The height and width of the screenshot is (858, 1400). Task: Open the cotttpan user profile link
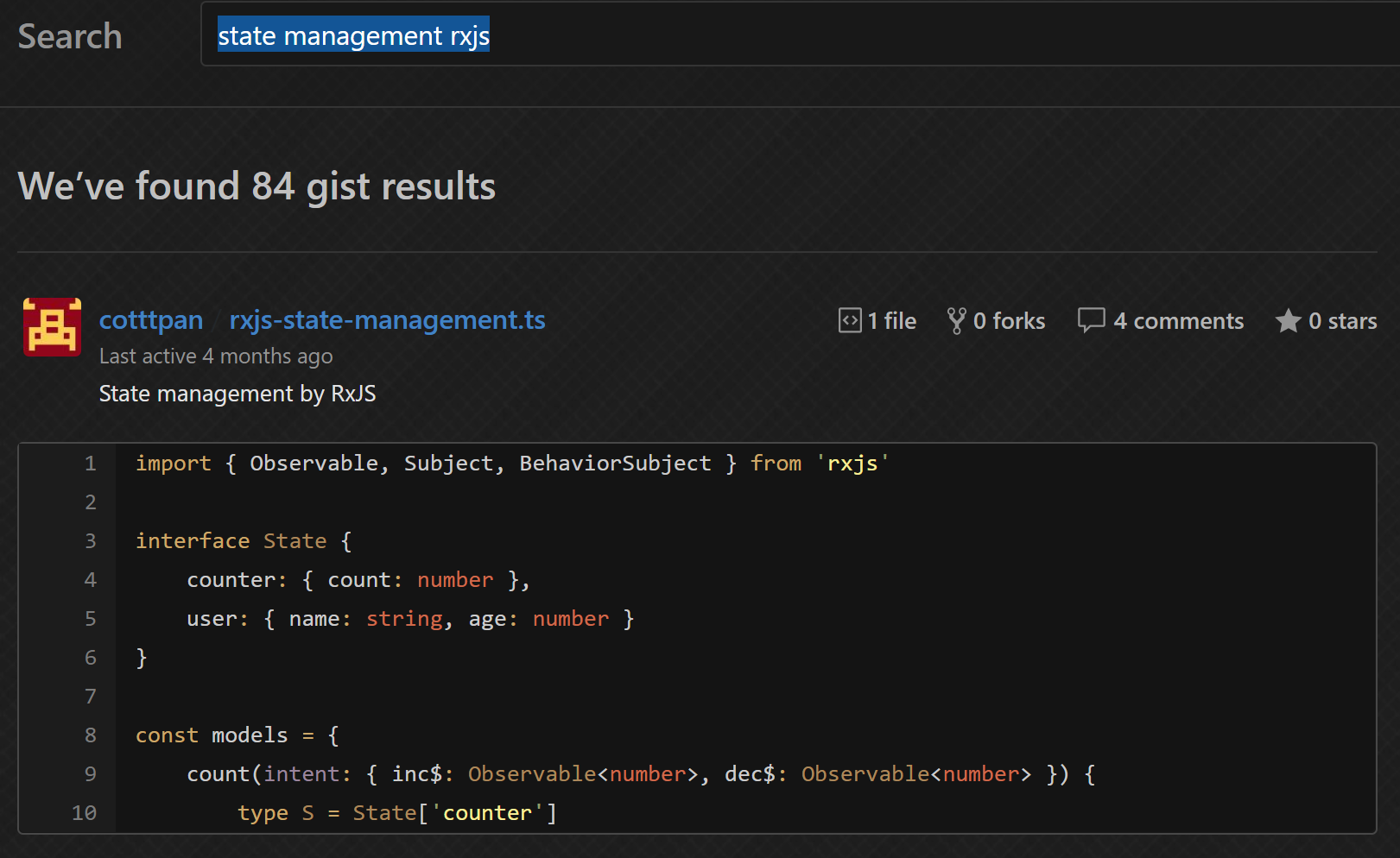(x=151, y=320)
